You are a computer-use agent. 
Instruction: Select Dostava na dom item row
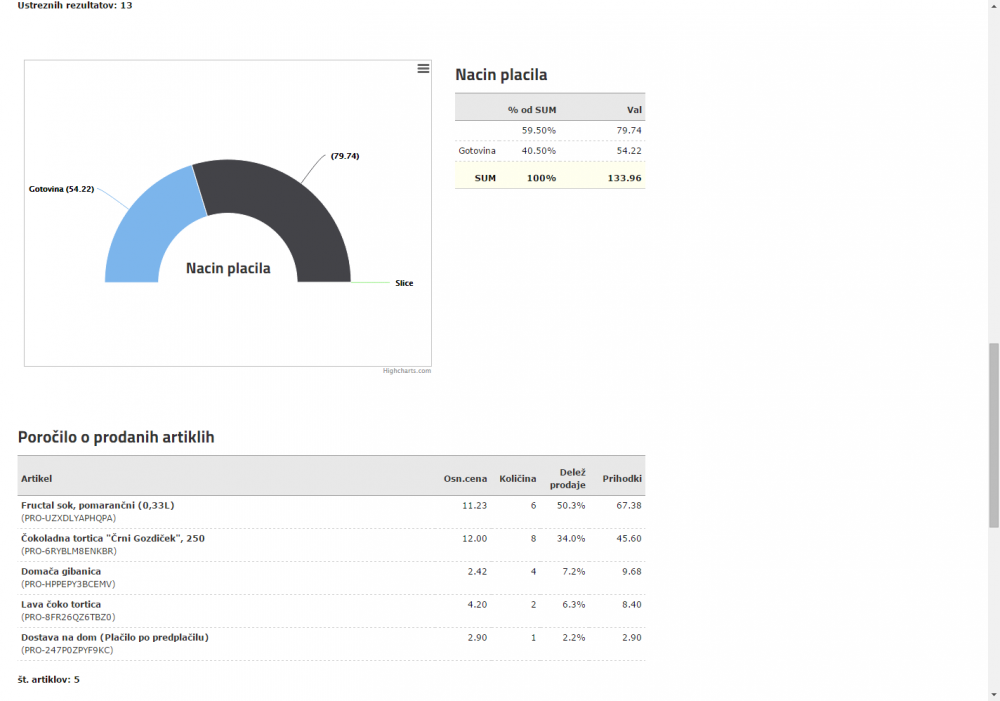click(114, 638)
